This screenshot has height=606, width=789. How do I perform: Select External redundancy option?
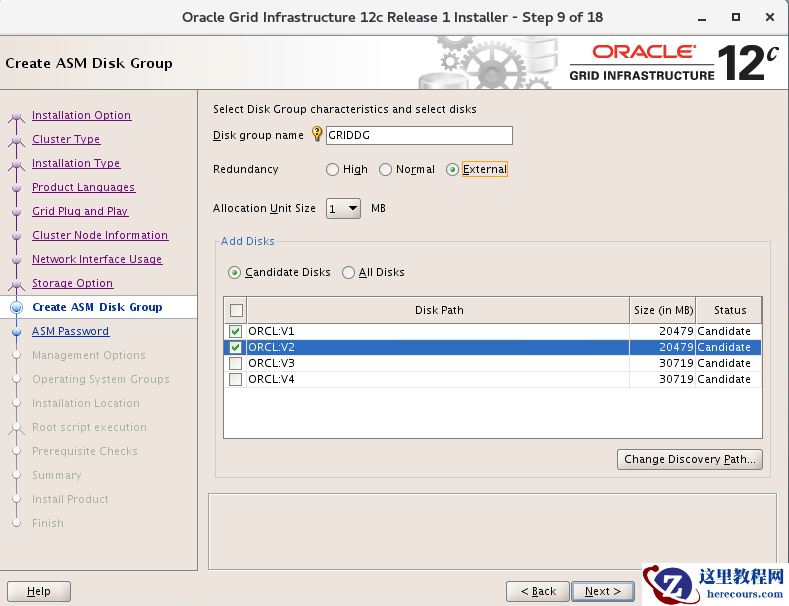pyautogui.click(x=452, y=170)
